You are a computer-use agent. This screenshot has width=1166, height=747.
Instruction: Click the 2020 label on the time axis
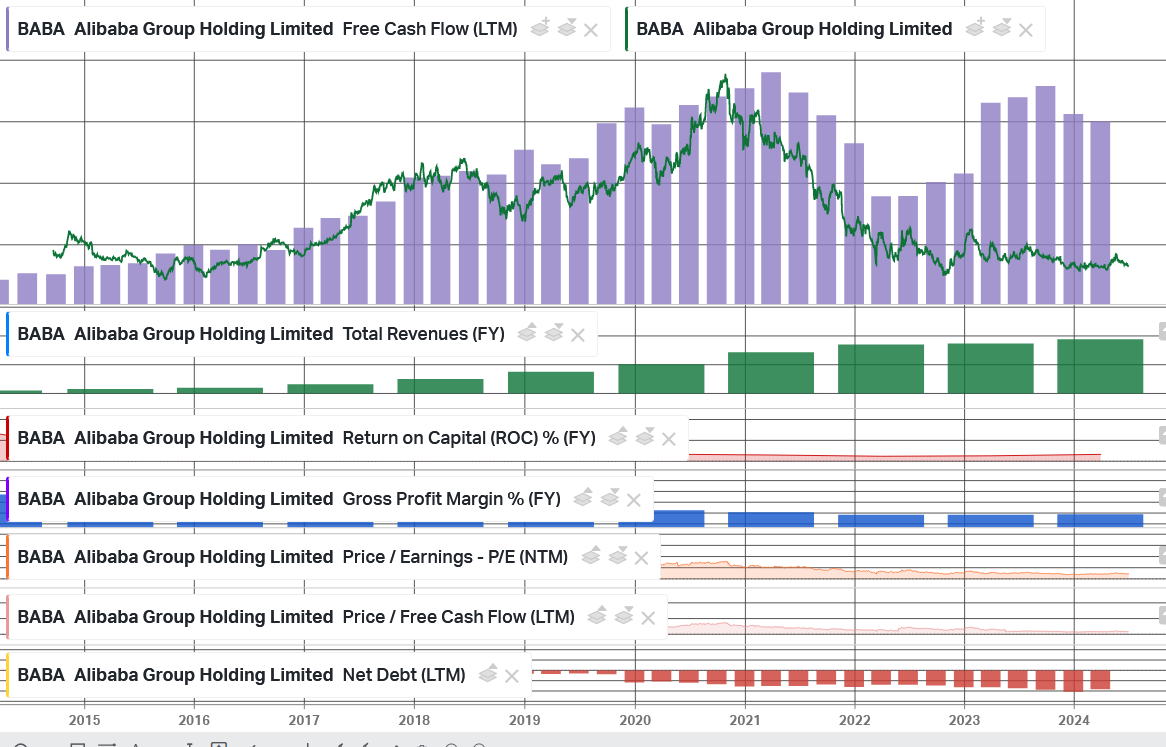[x=635, y=720]
